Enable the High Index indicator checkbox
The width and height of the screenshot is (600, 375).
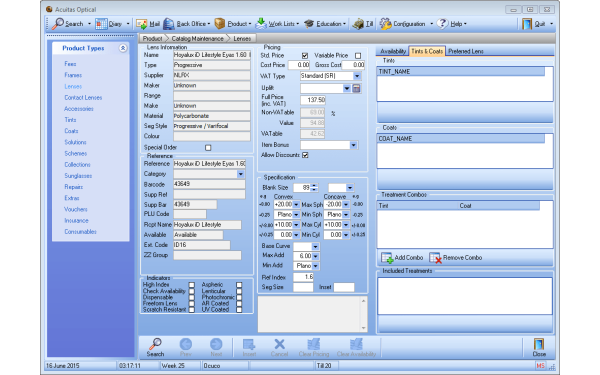point(192,285)
